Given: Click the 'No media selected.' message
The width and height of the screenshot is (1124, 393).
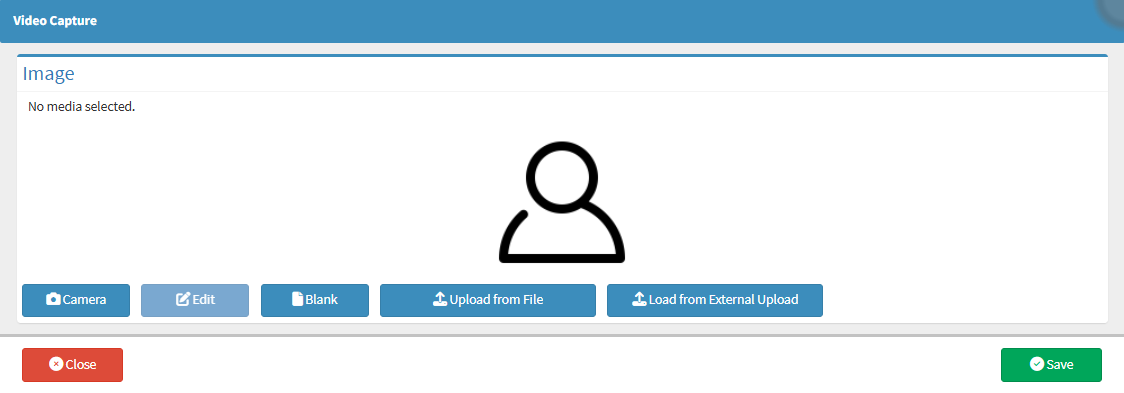Looking at the screenshot, I should coord(82,107).
